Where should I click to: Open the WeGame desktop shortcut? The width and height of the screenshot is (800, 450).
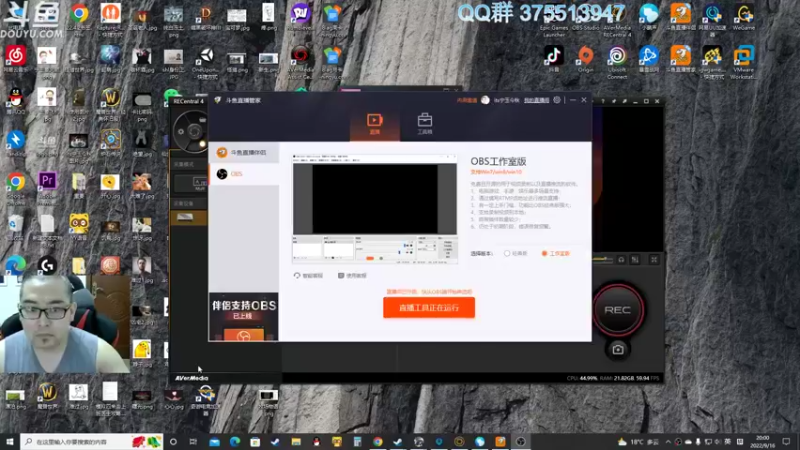743,17
